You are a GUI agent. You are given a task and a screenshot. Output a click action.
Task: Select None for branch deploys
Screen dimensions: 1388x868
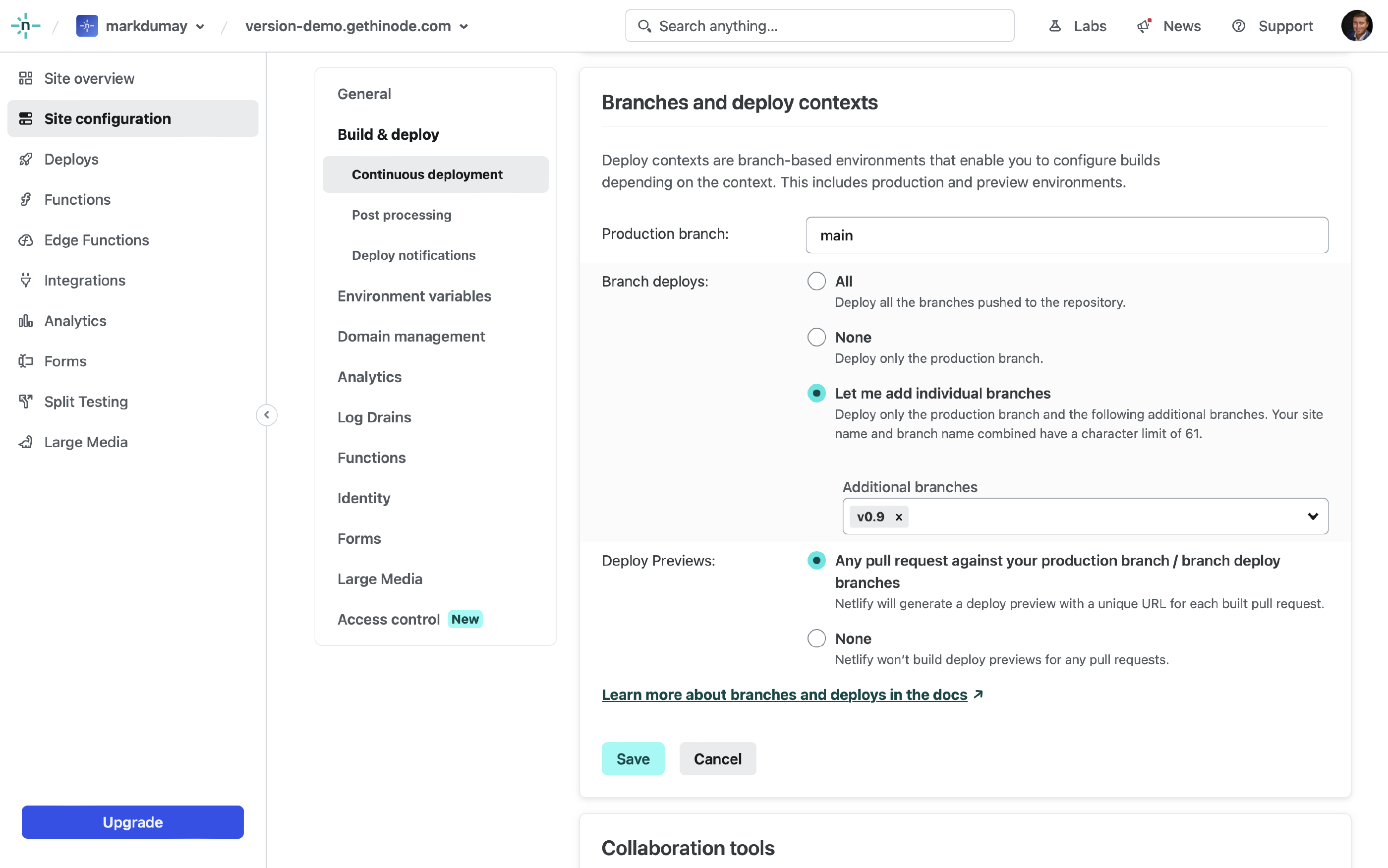pyautogui.click(x=816, y=337)
